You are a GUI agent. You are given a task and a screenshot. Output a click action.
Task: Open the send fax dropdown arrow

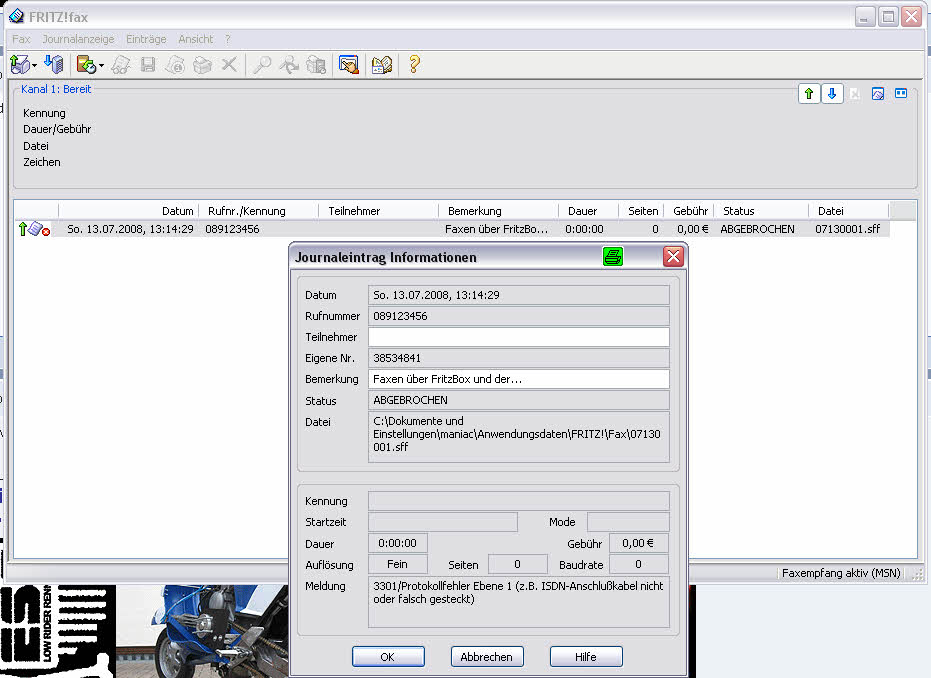[x=34, y=65]
